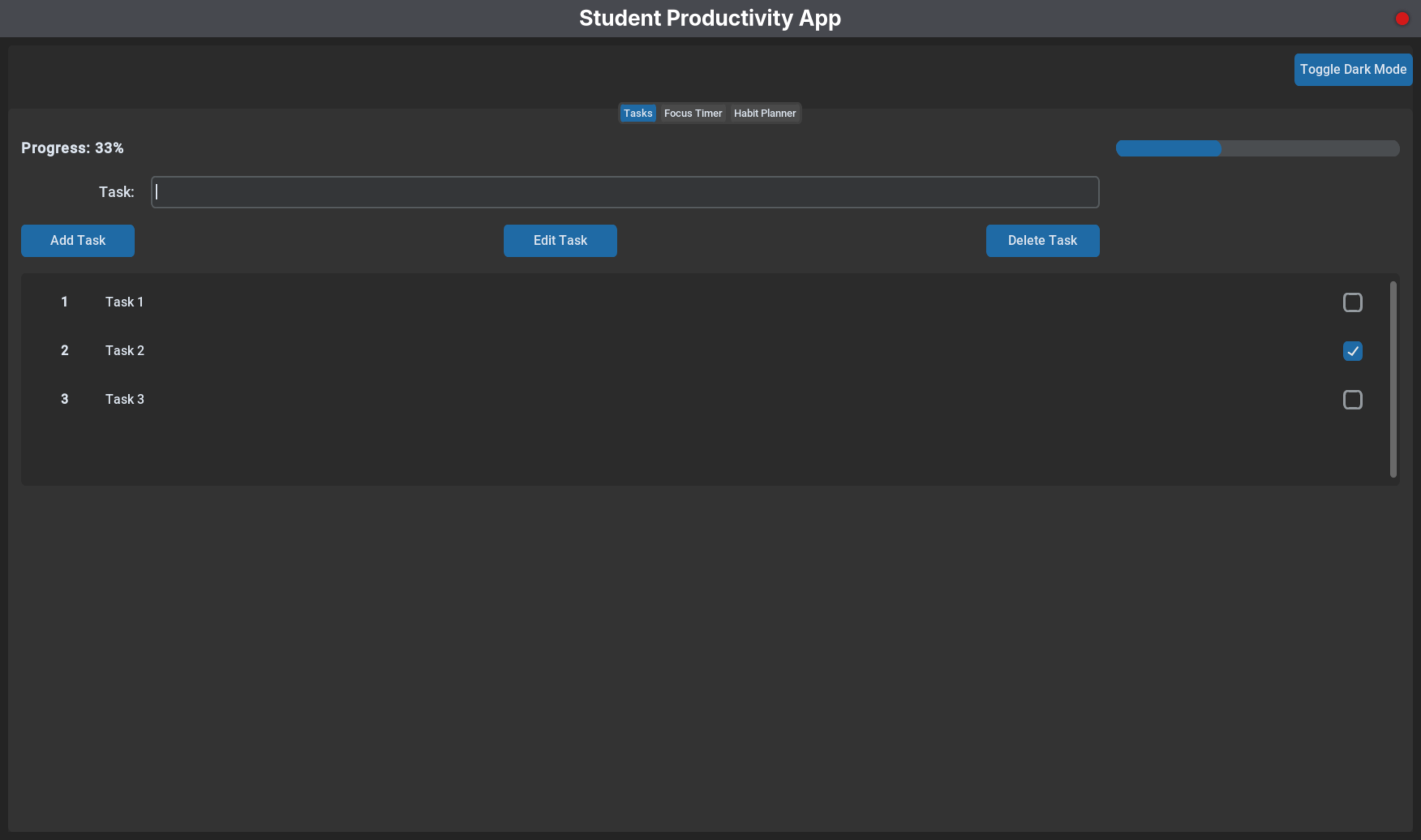The image size is (1421, 840).
Task: Focus the Task input field
Action: pyautogui.click(x=625, y=192)
